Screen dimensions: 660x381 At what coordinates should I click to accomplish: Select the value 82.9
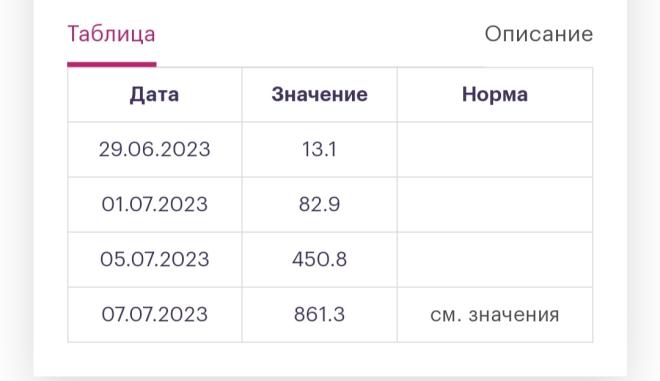coord(319,205)
